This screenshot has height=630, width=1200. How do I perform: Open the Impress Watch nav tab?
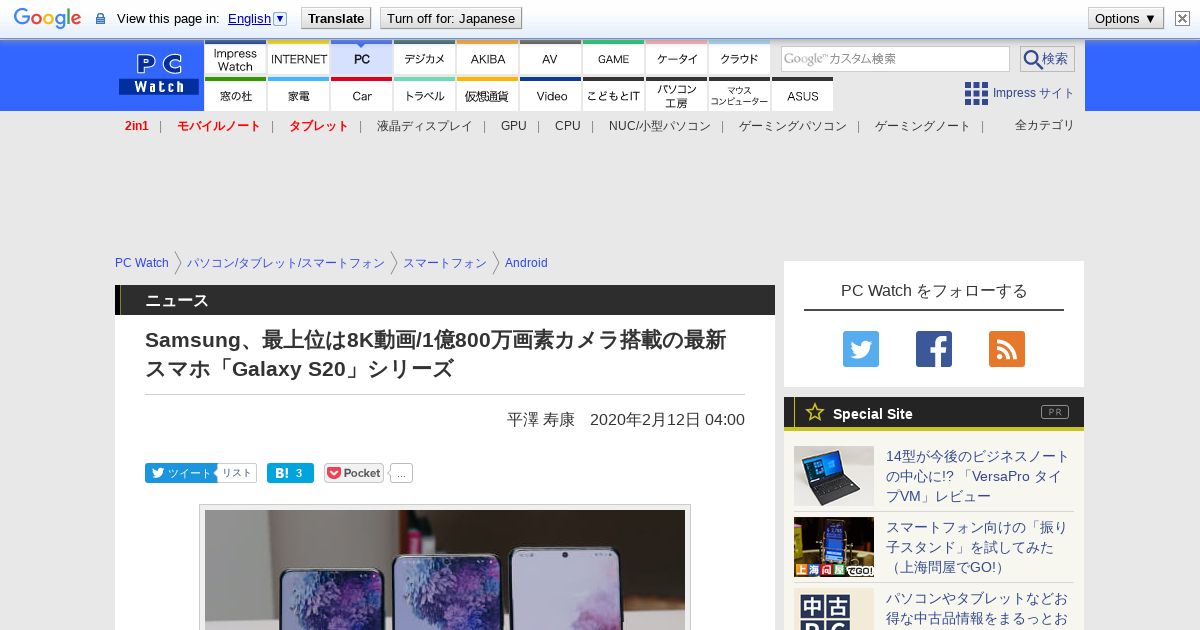(x=235, y=59)
